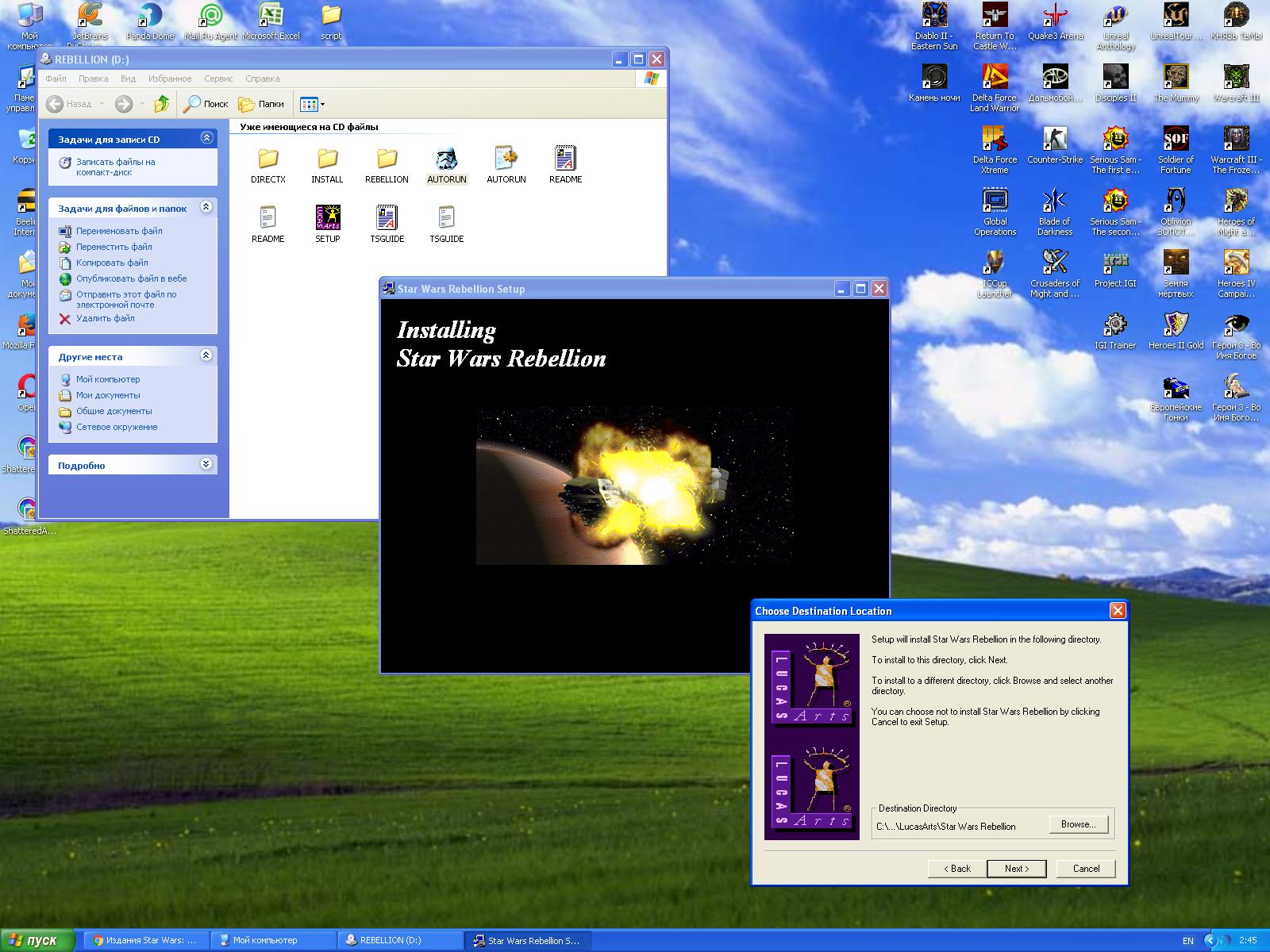
Task: Launch Counter-Strike desktop shortcut
Action: pyautogui.click(x=1055, y=140)
